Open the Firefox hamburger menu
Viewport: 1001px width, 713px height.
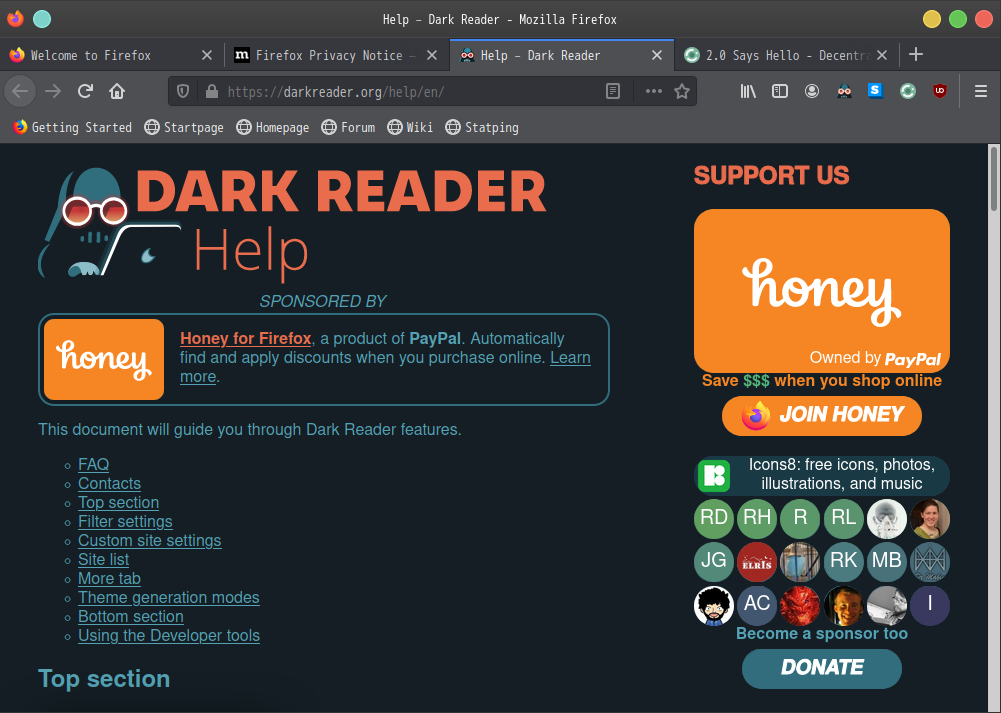(x=981, y=91)
